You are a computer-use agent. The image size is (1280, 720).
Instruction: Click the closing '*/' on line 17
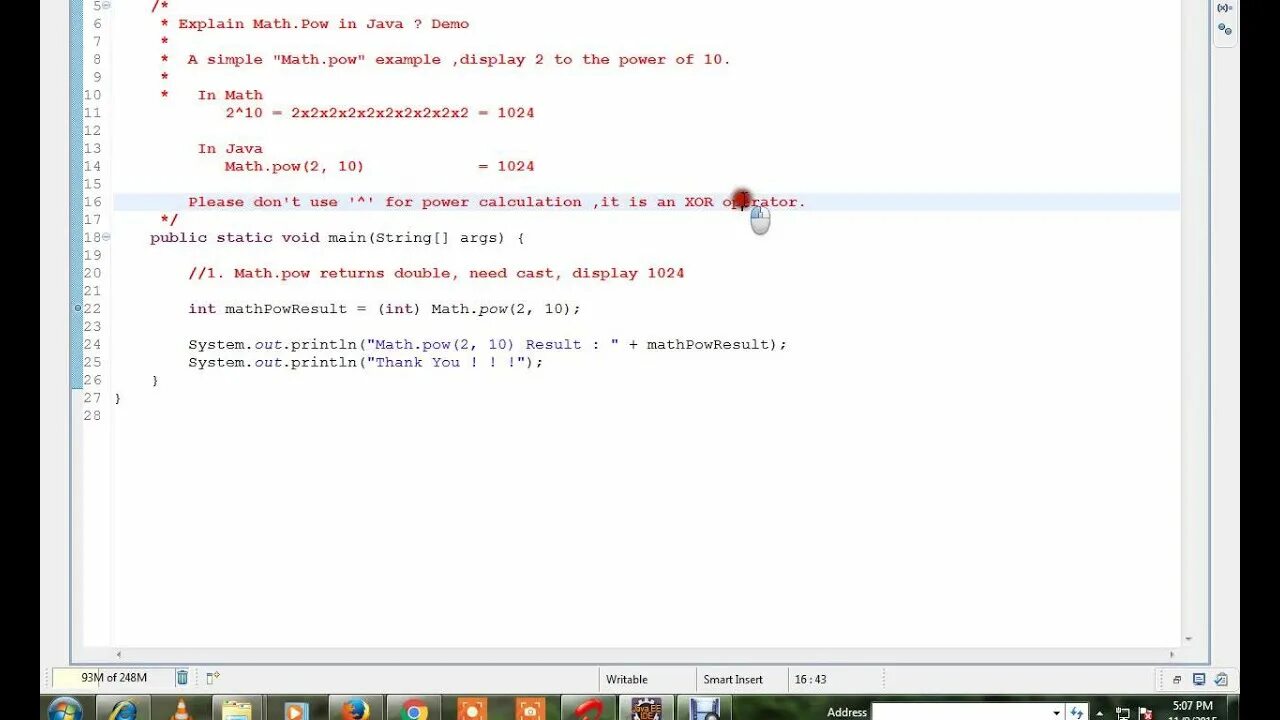(x=169, y=220)
